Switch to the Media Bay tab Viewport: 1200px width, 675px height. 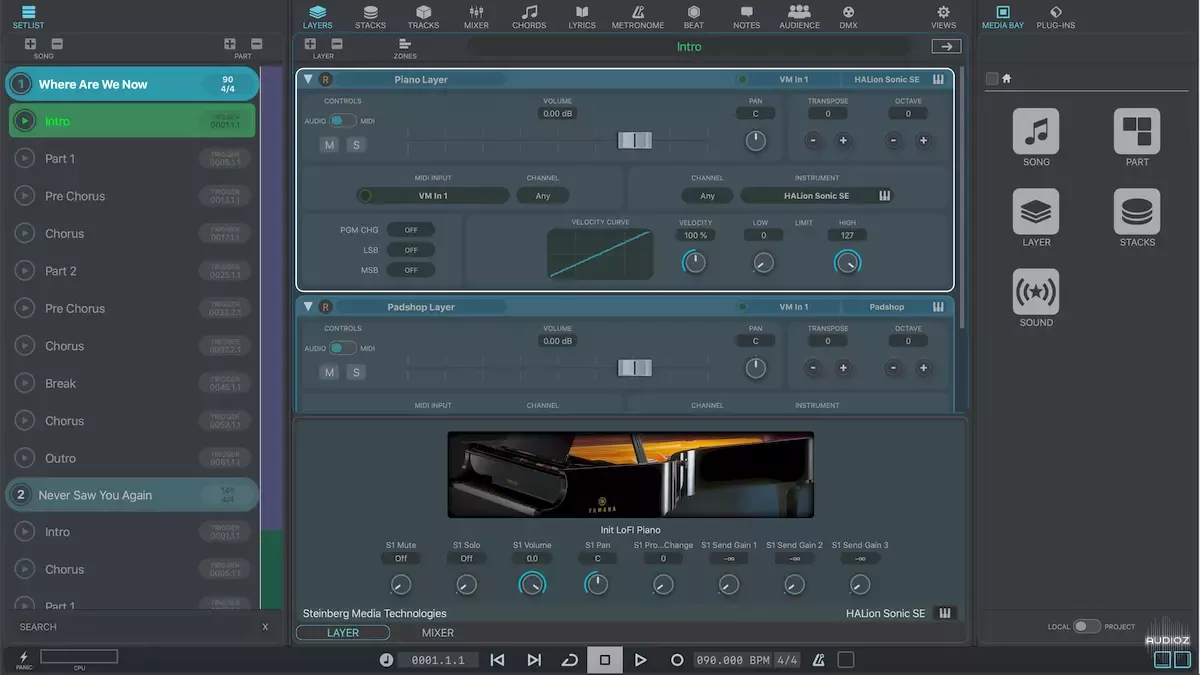(1003, 16)
